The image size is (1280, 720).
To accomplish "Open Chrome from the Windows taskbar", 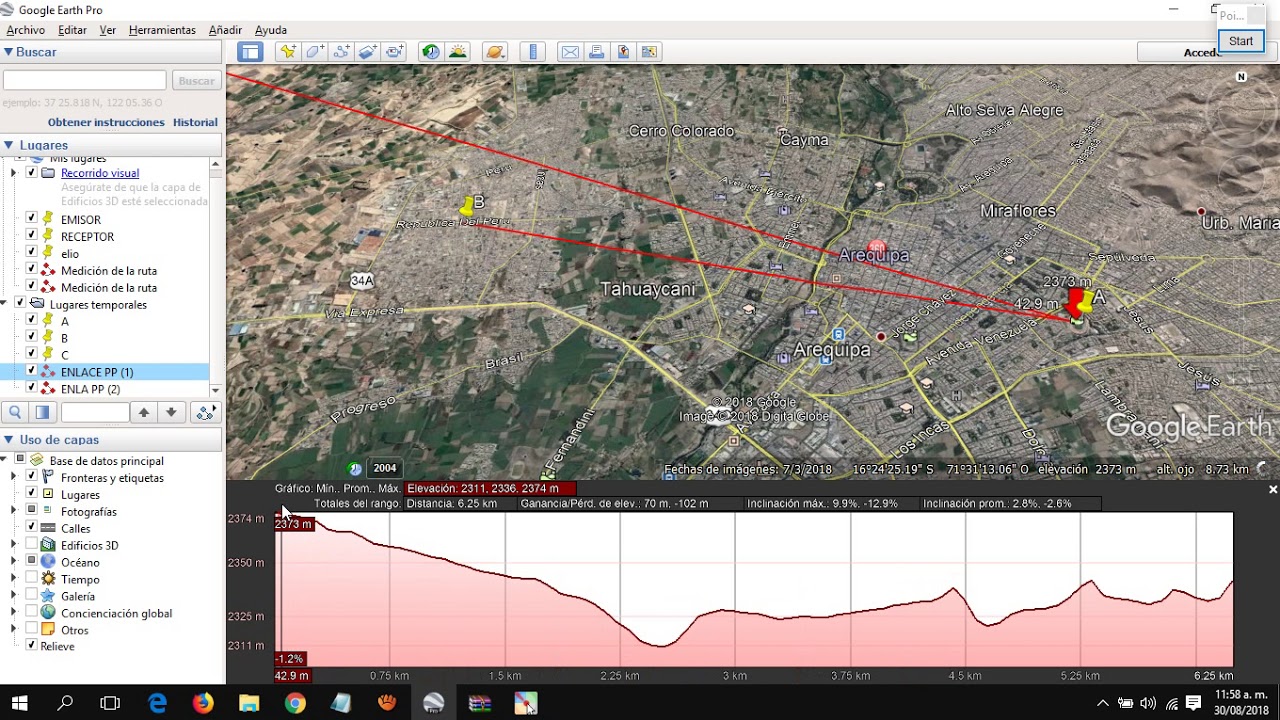I will [x=294, y=703].
